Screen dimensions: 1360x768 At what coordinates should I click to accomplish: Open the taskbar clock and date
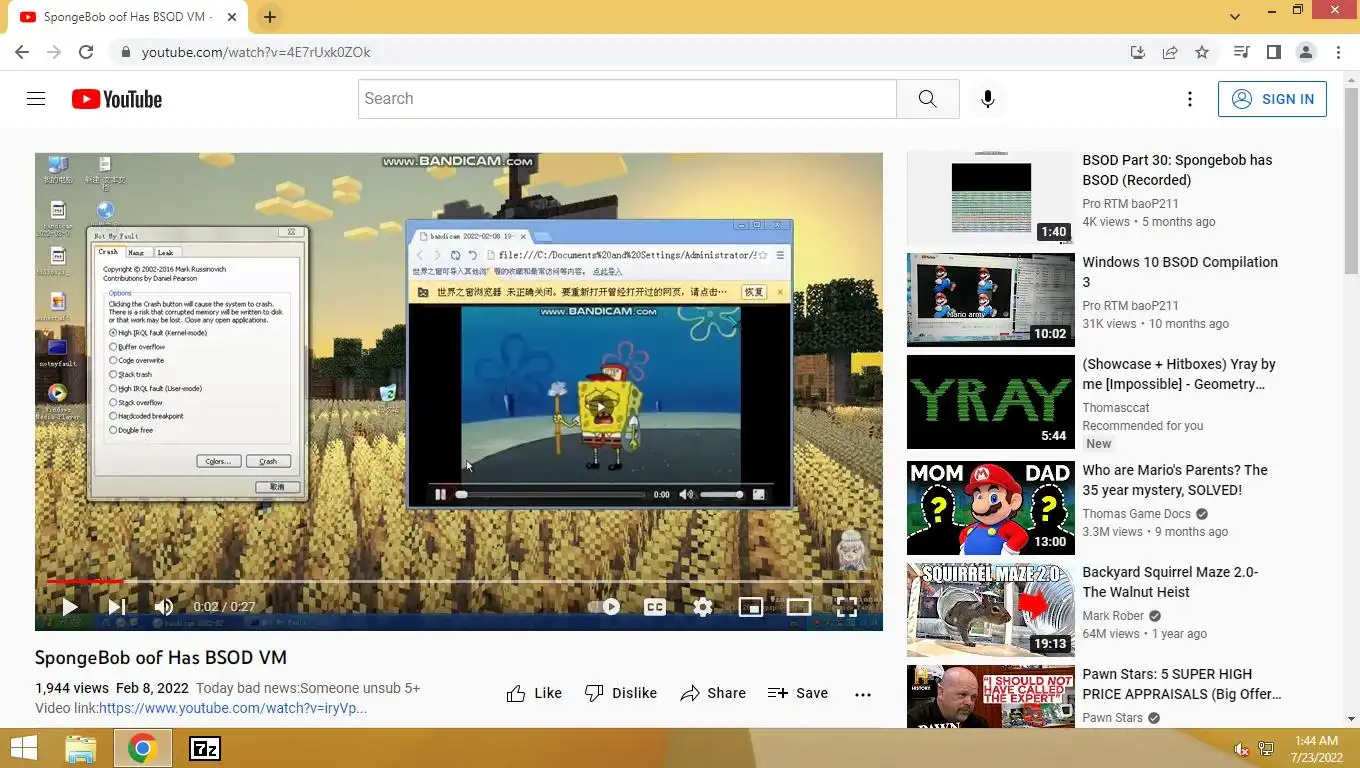pos(1316,748)
